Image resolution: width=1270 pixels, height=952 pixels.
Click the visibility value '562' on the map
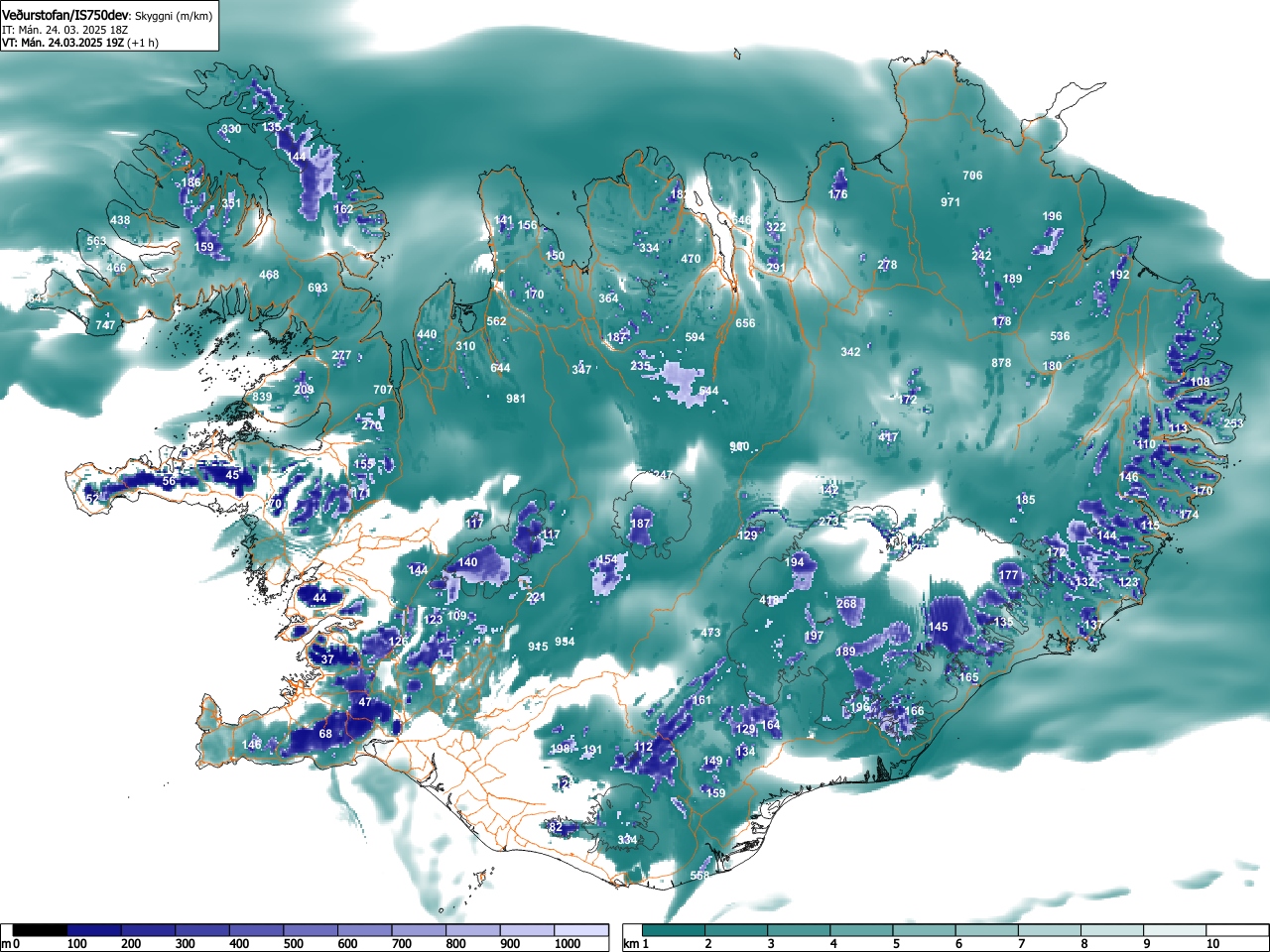point(496,321)
